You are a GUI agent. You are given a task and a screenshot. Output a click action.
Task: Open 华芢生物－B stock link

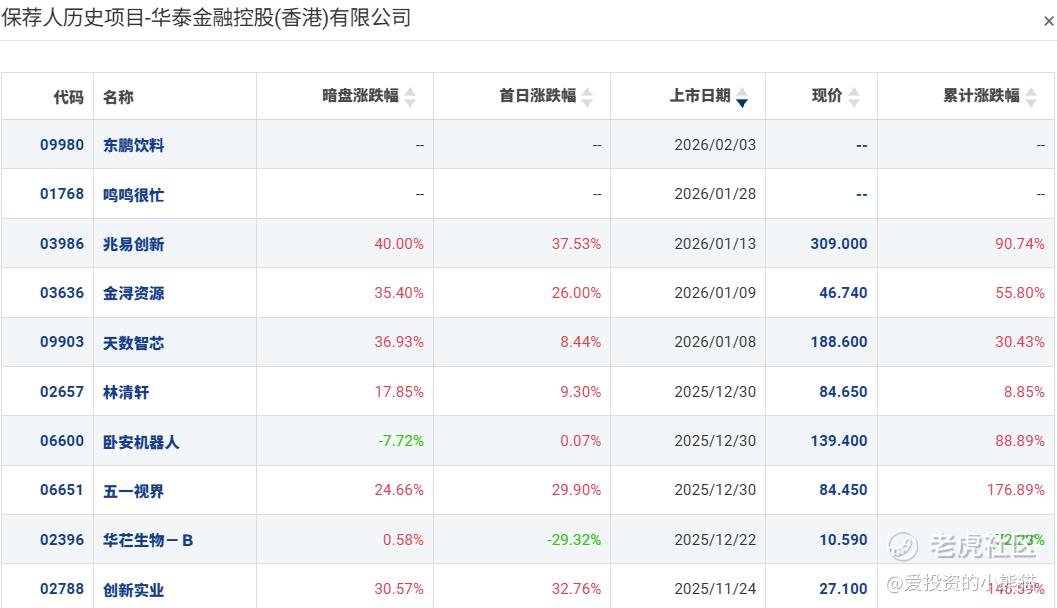click(x=148, y=541)
